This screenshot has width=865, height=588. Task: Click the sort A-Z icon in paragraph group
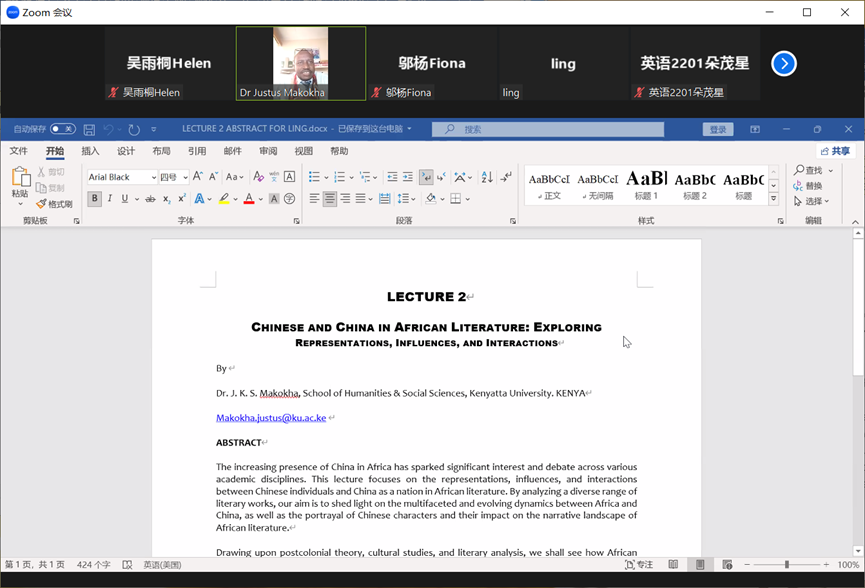(487, 177)
